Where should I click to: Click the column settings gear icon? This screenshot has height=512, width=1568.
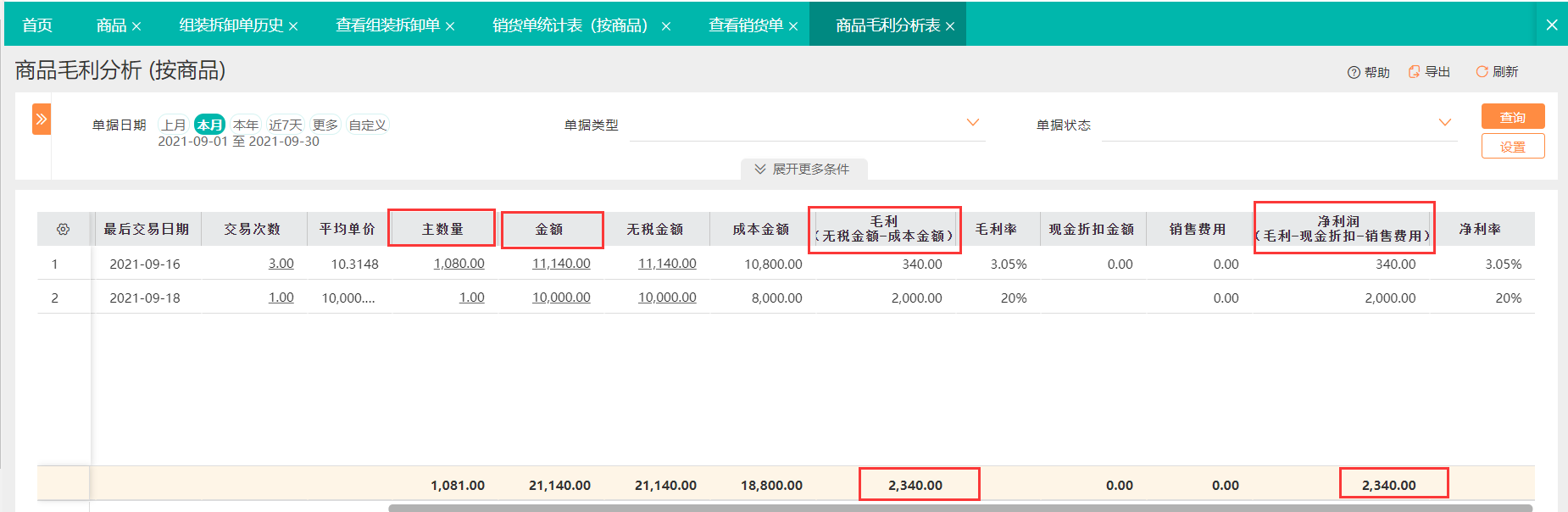[63, 230]
